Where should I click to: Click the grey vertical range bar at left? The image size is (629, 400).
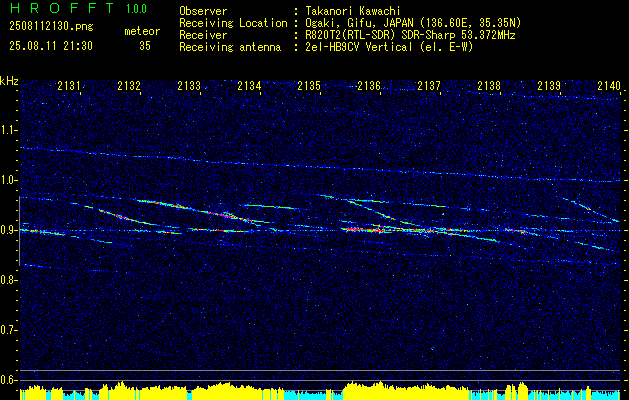(x=19, y=231)
